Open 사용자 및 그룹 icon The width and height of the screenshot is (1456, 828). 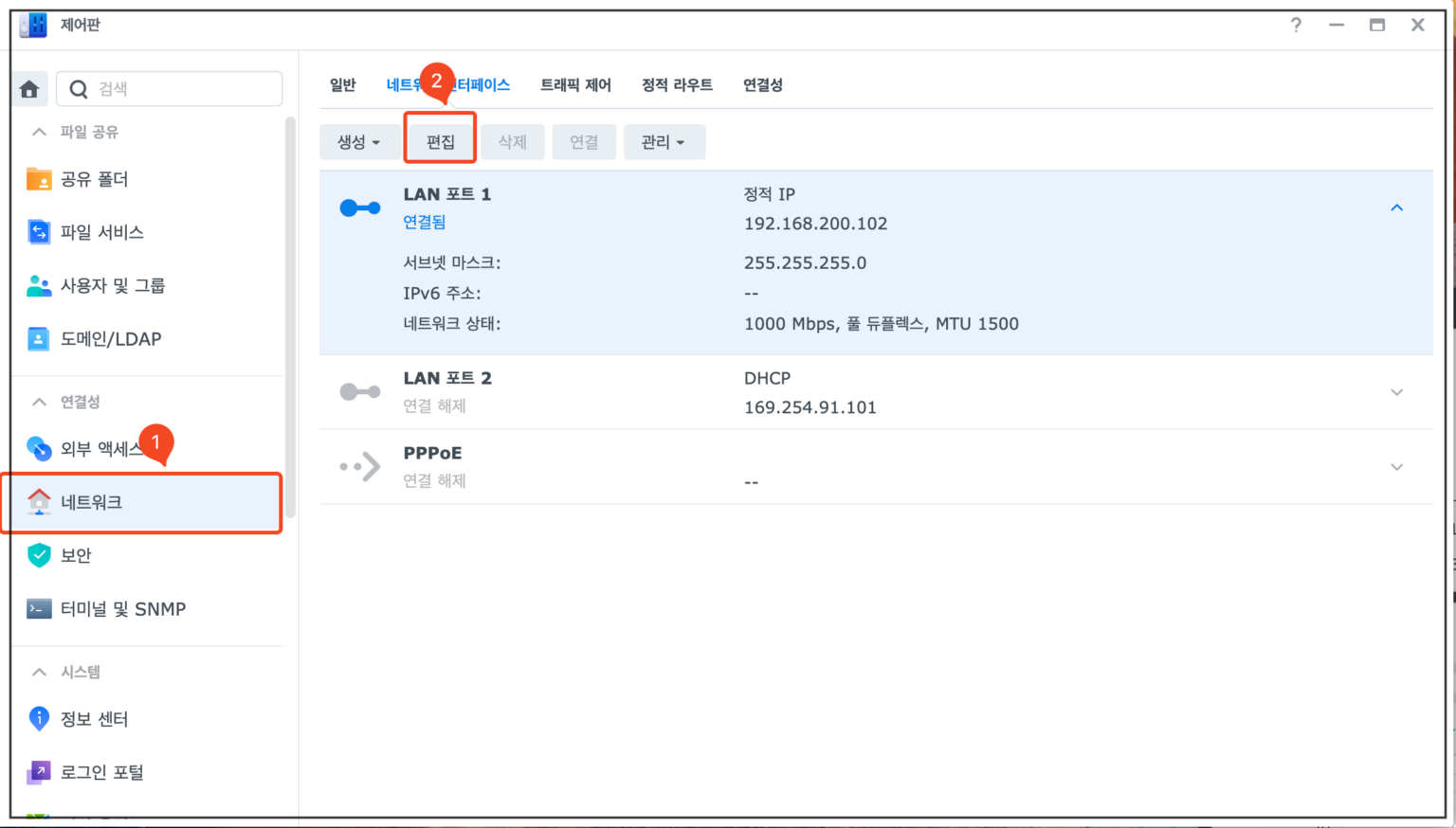click(39, 286)
